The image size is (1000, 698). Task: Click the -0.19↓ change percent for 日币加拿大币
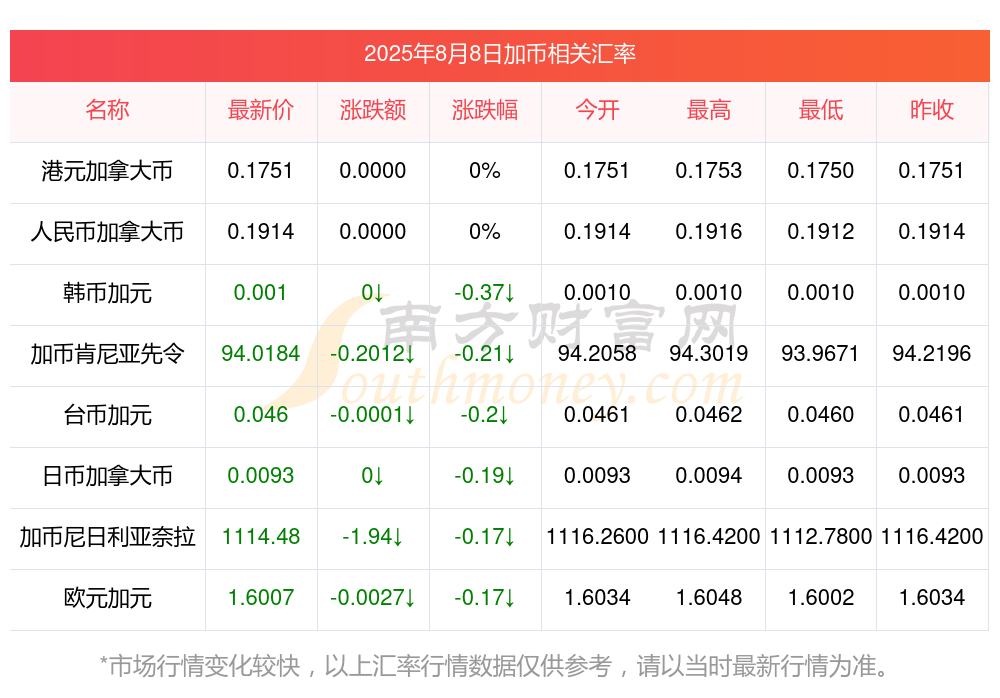point(485,475)
